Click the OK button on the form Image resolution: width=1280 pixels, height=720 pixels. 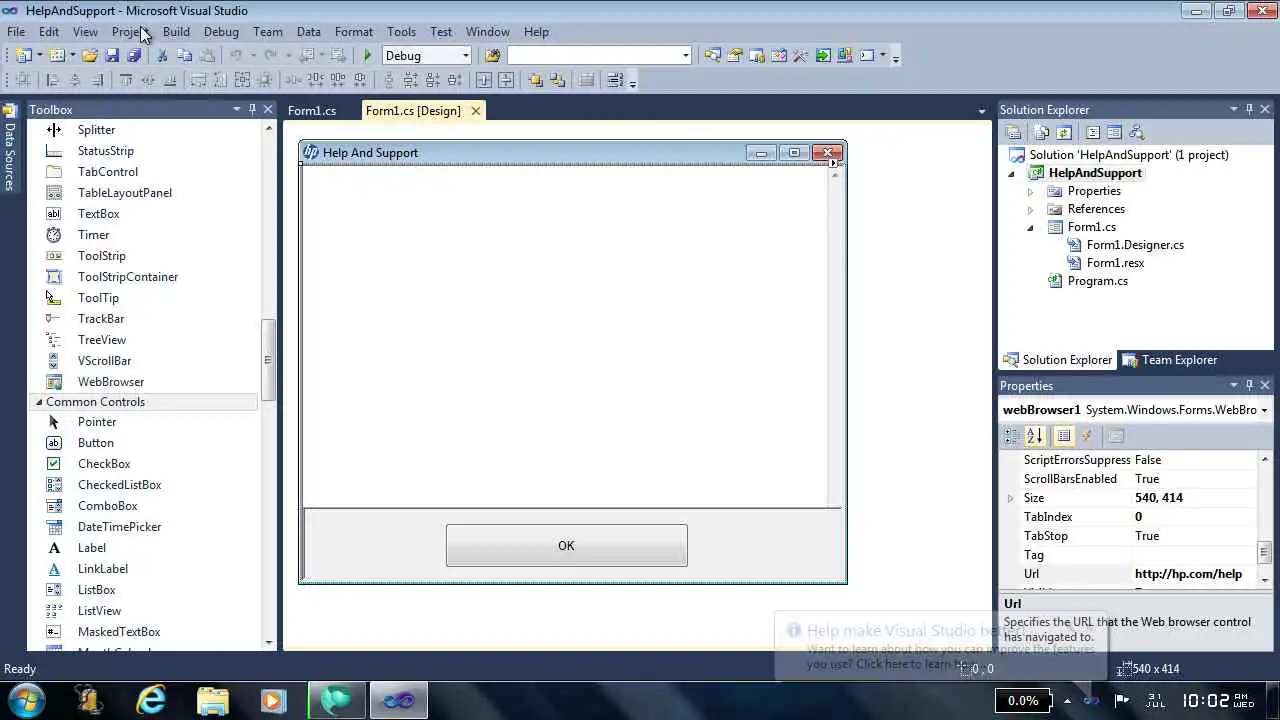[566, 546]
